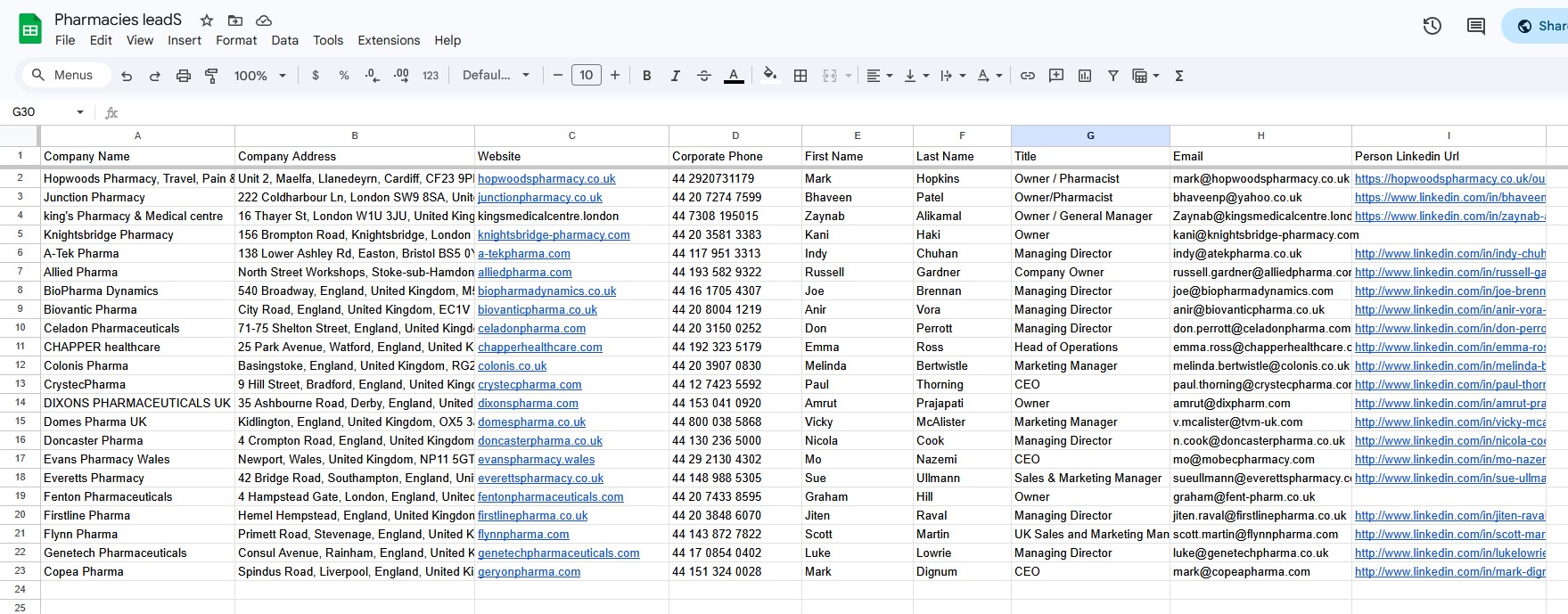Viewport: 1568px width, 614px height.
Task: Open more number formats 123
Action: pos(431,76)
